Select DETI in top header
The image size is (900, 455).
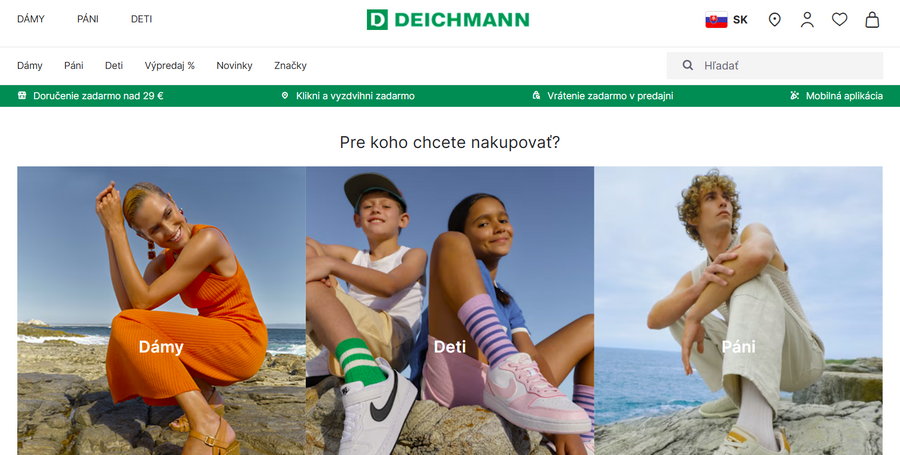click(141, 19)
